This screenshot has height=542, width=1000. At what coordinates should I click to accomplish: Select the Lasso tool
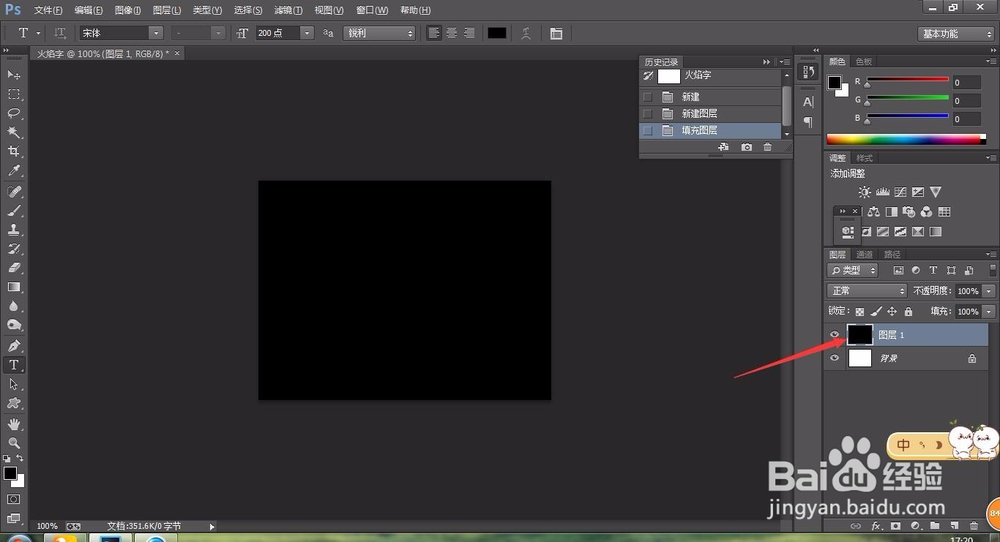13,114
